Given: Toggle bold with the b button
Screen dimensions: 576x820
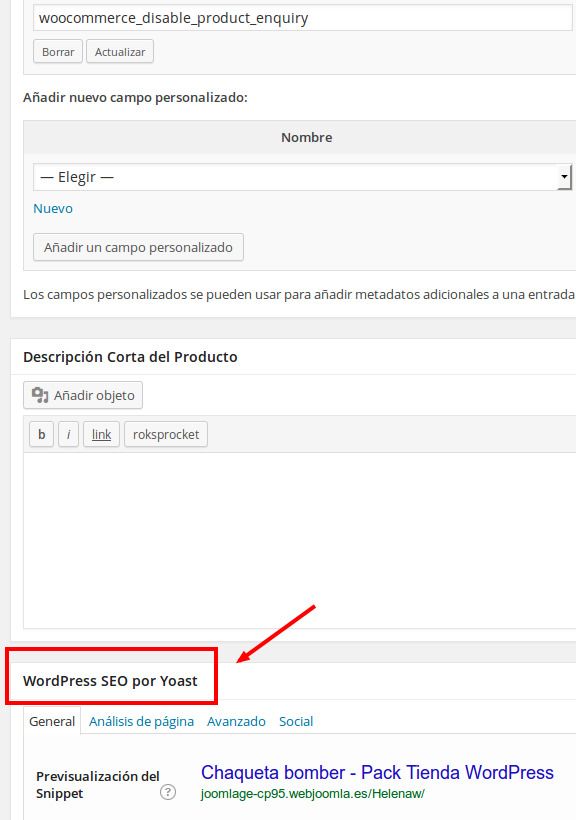Looking at the screenshot, I should (x=41, y=435).
